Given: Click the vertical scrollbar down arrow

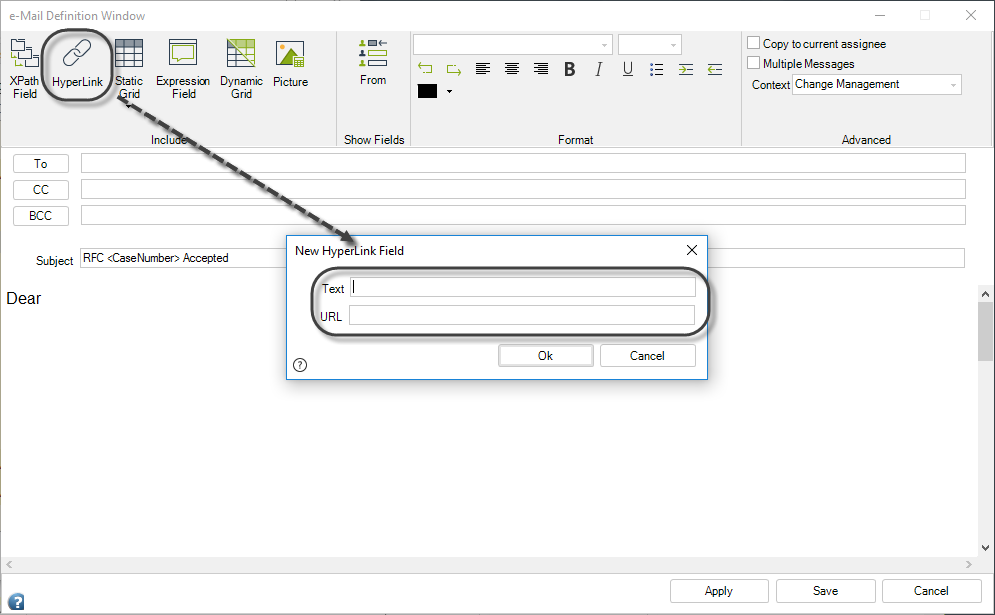Looking at the screenshot, I should 985,548.
